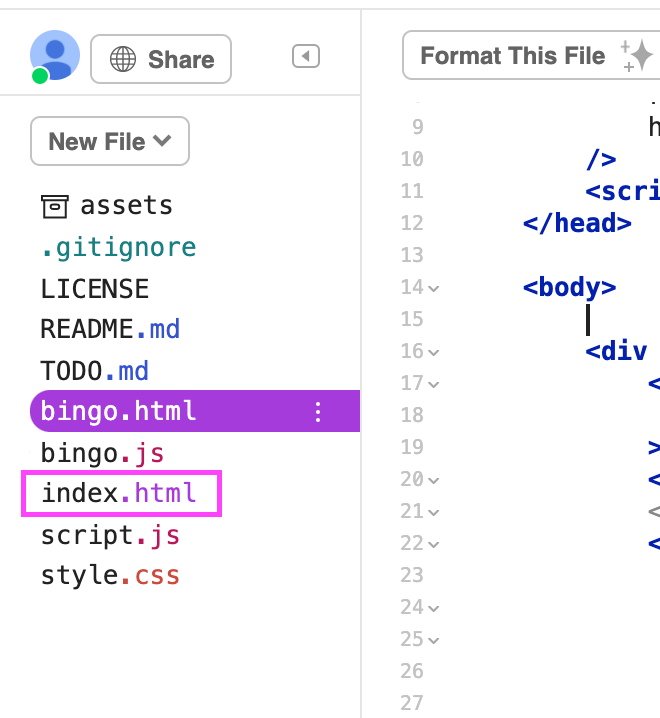Viewport: 660px width, 718px height.
Task: Select the bingo.js file
Action: [x=102, y=453]
